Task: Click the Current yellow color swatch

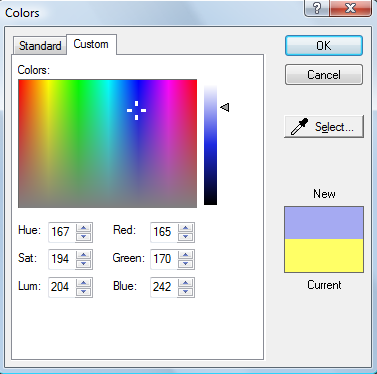Action: point(324,255)
